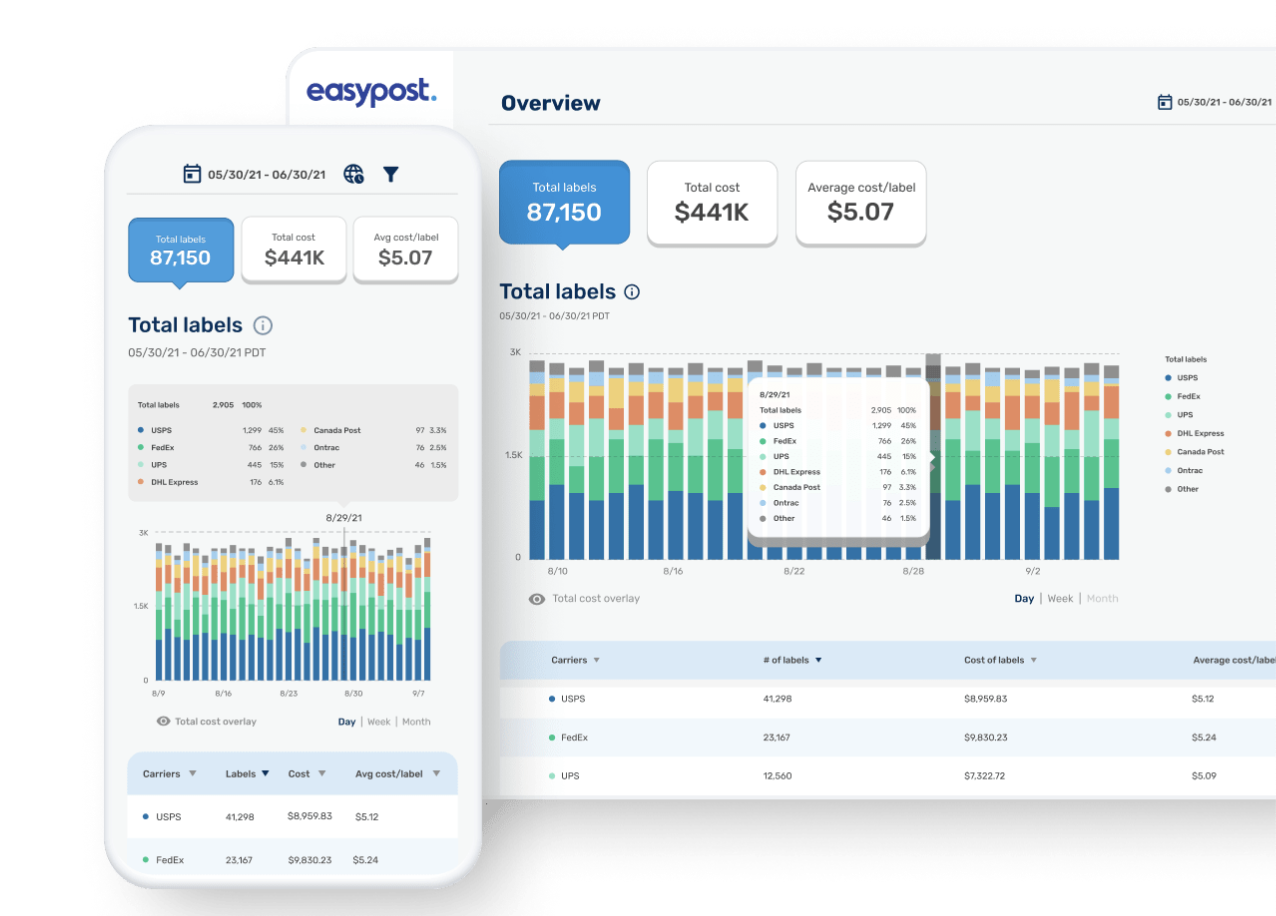Click info icon beside desktop Total labels heading
This screenshot has height=916, width=1276.
pos(632,291)
